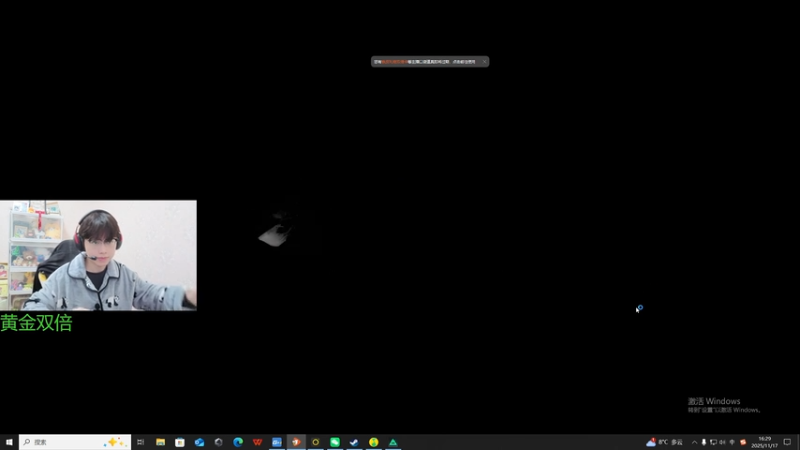Click the taskbar search box
Screen dimensions: 800x450
pos(75,442)
